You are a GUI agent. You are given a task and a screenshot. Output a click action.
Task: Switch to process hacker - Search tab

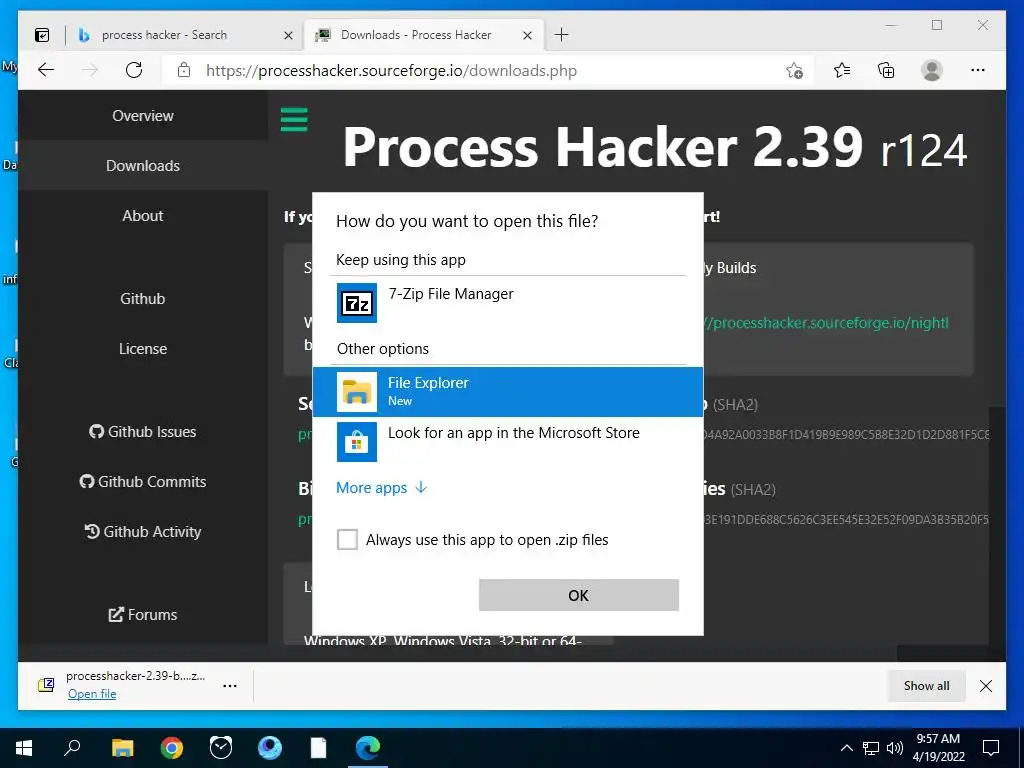pyautogui.click(x=184, y=35)
